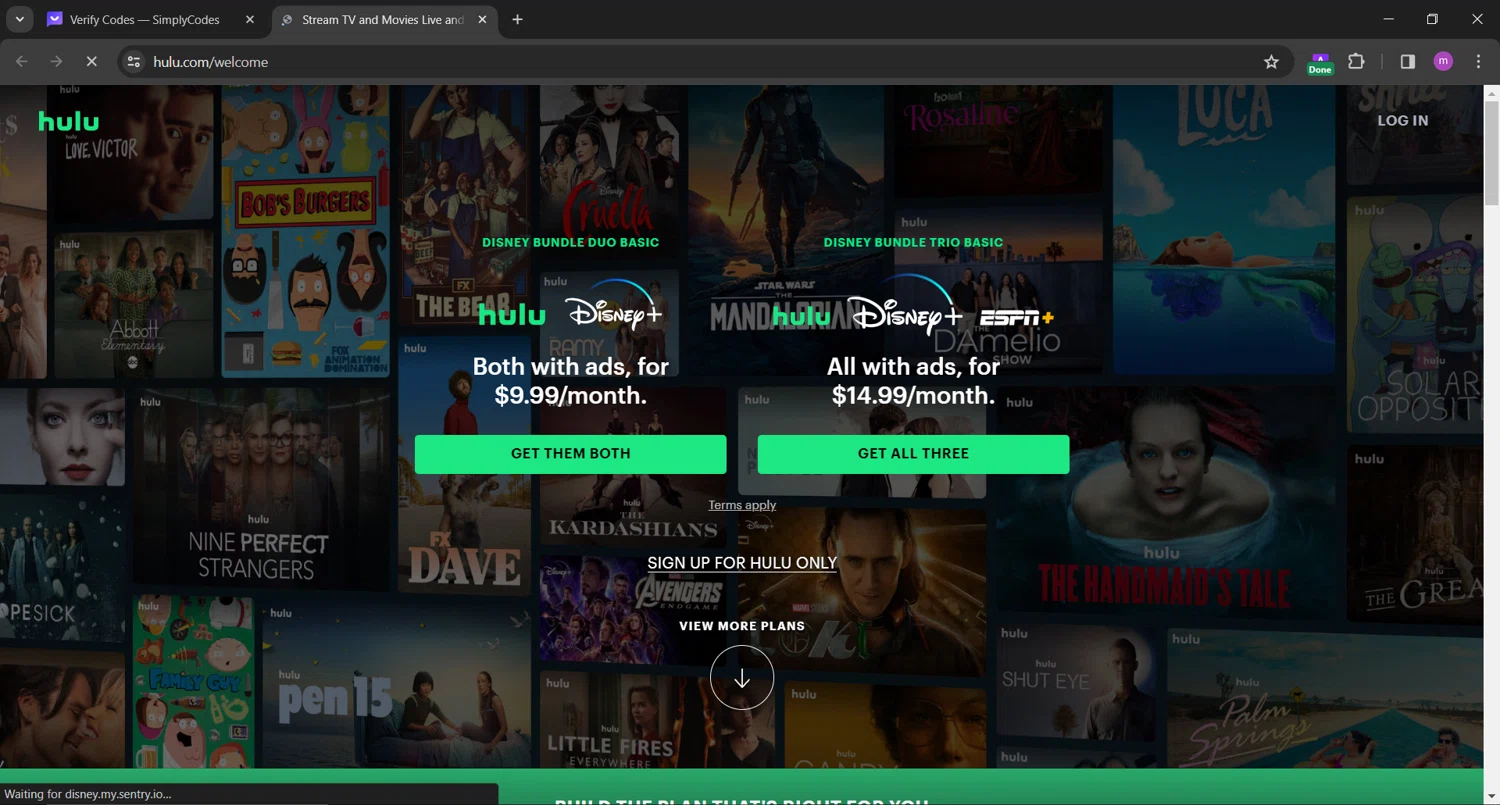
Task: Open the tab search dropdown arrow
Action: (x=19, y=20)
